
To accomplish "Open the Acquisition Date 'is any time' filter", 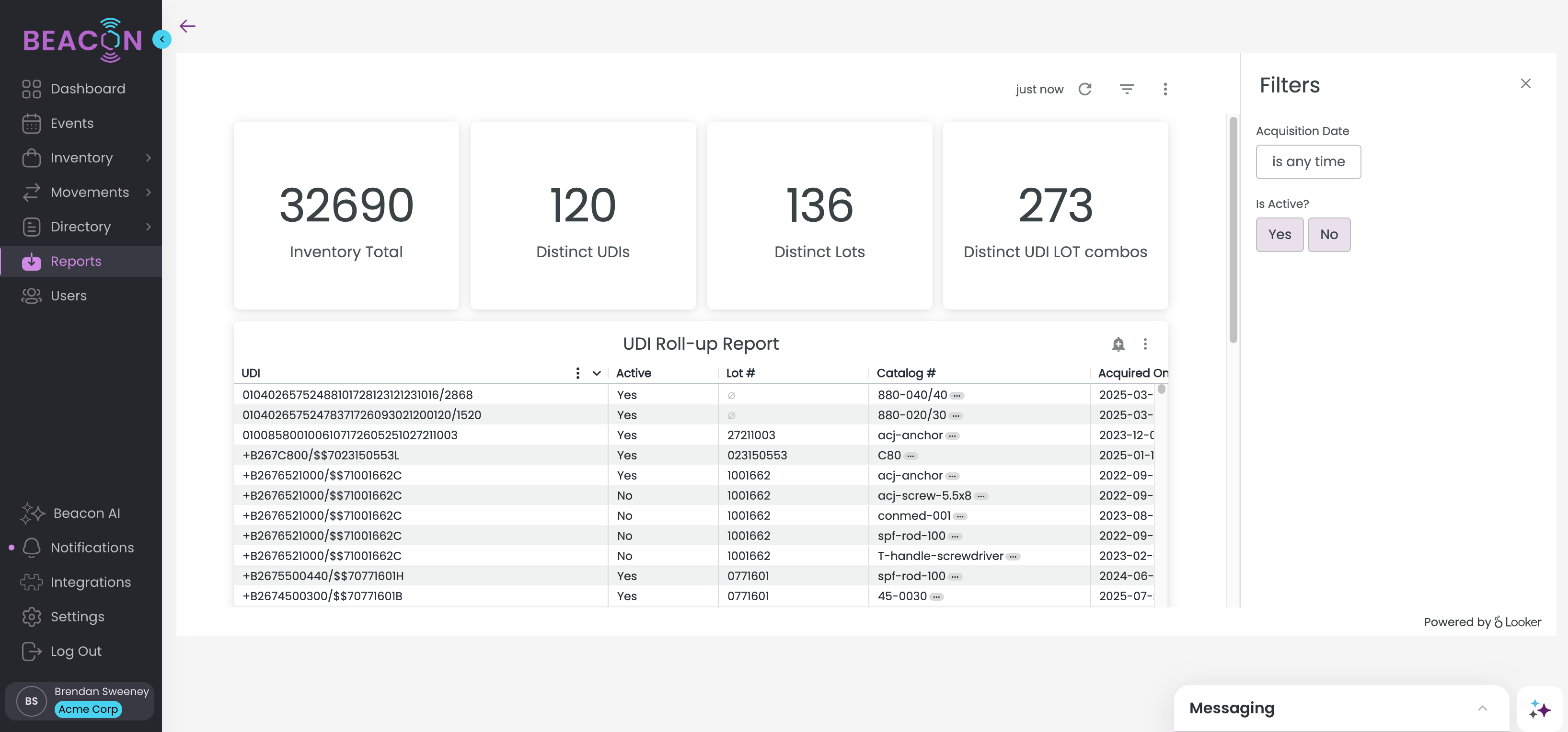I will 1308,162.
